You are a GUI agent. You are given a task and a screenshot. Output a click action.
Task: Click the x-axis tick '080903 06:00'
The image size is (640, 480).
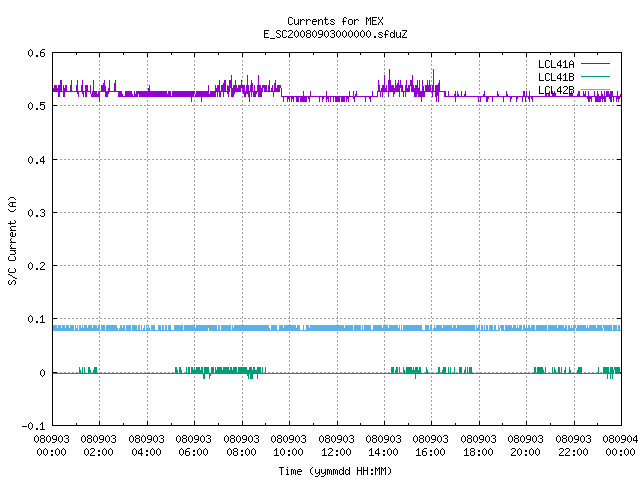point(194,445)
